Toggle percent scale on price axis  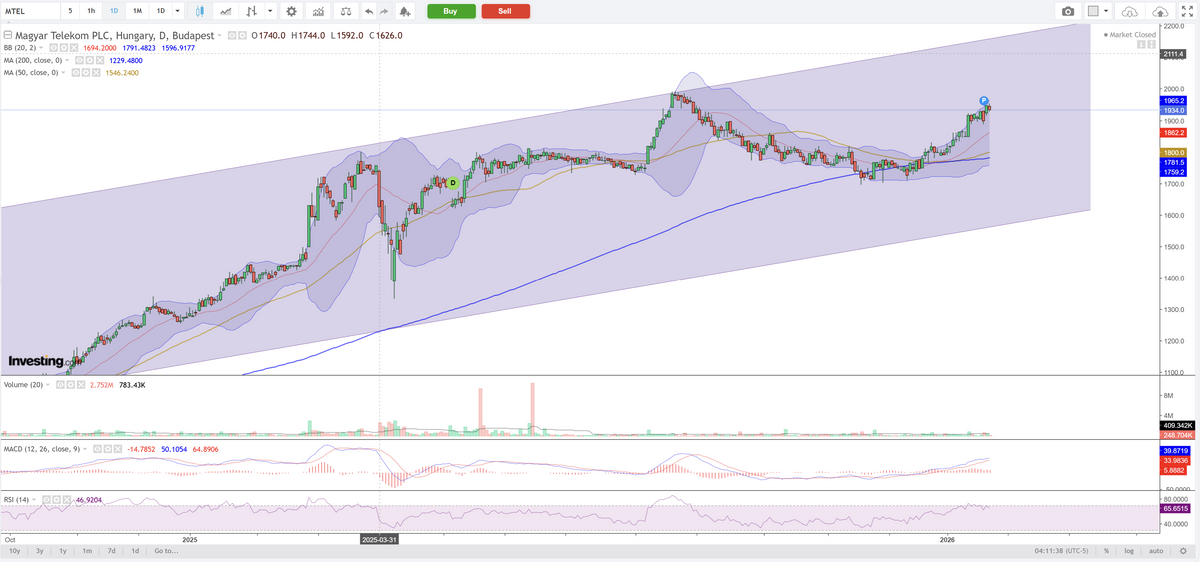[1106, 551]
